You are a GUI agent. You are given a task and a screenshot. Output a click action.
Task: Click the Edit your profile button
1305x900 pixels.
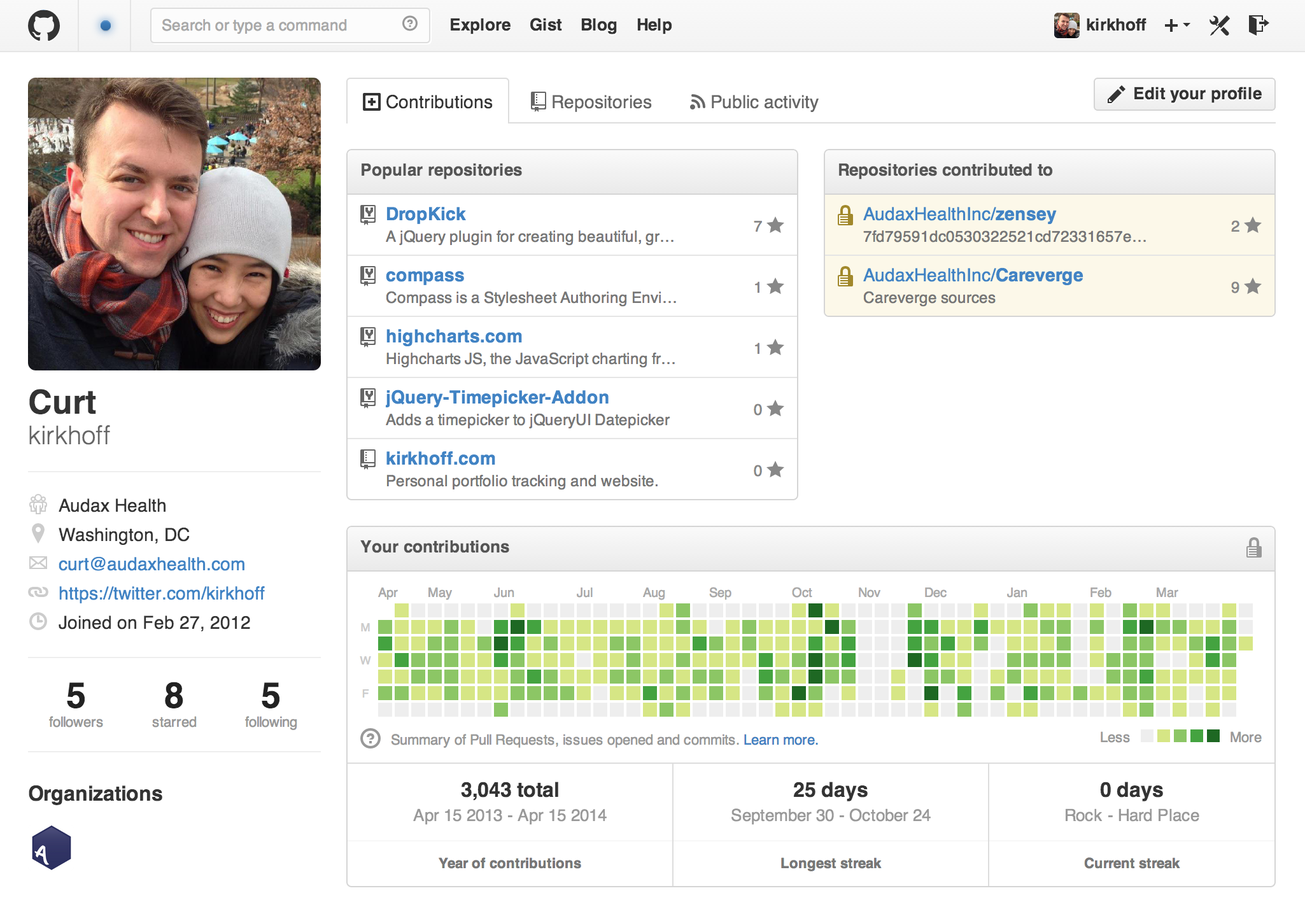(1184, 94)
